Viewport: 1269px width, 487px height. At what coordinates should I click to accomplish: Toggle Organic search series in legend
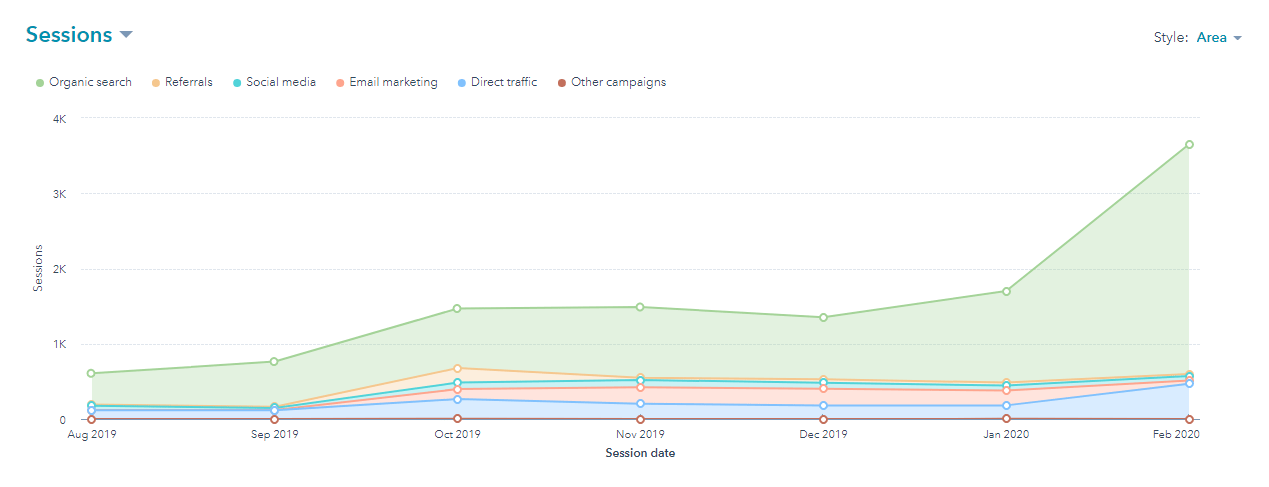pos(90,82)
